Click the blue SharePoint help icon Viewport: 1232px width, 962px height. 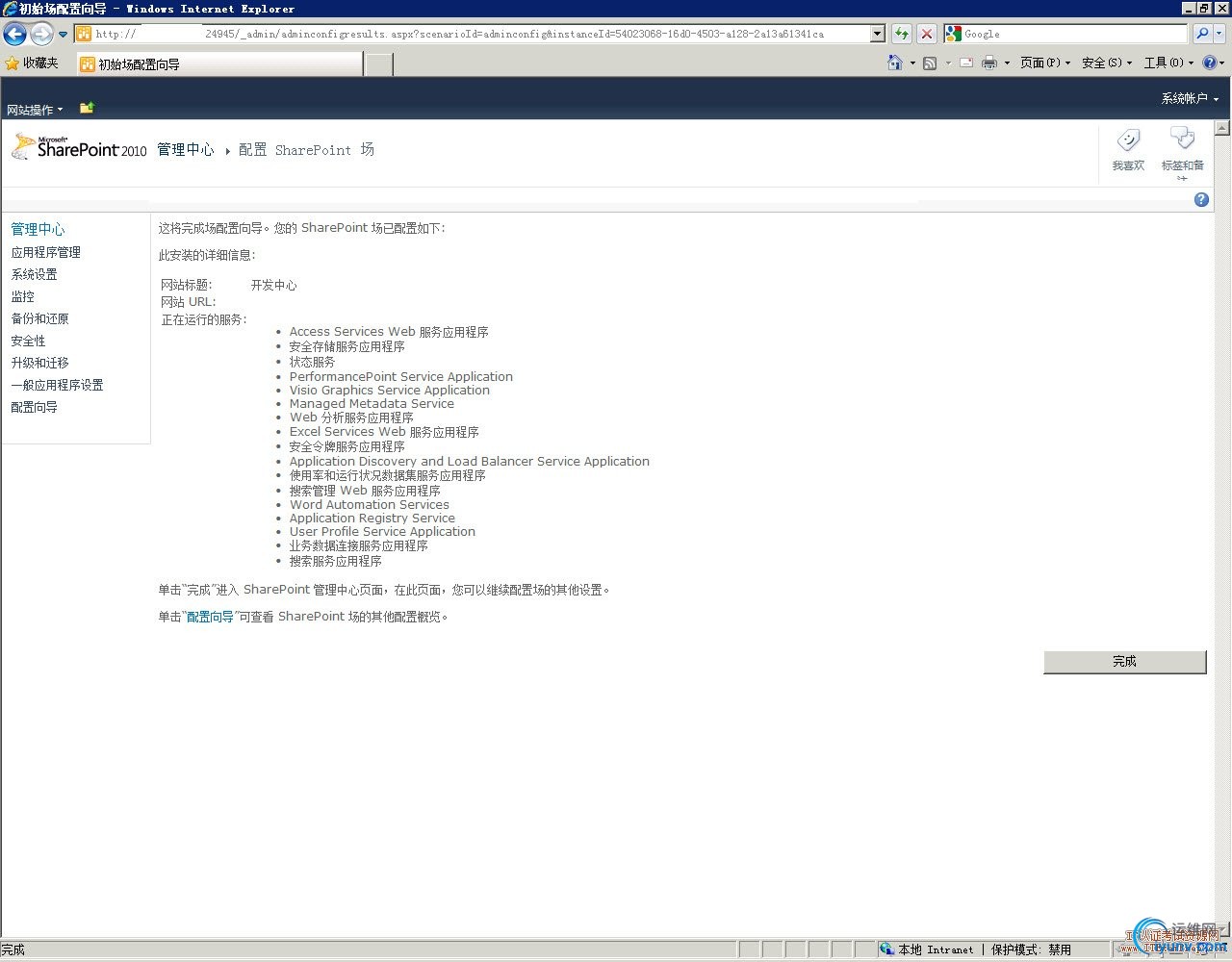(x=1201, y=199)
